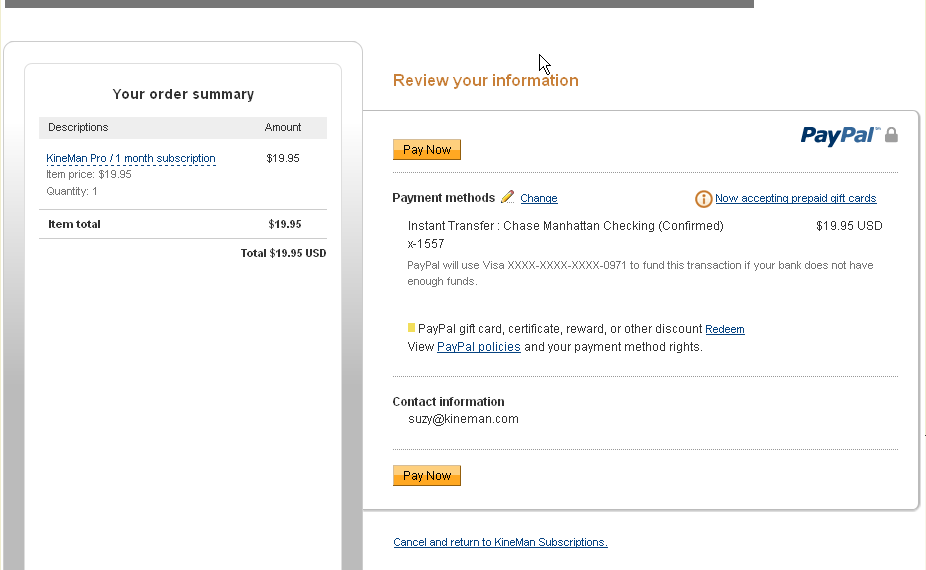Click the pencil icon beside Payment methods
Viewport: 926px width, 570px height.
point(507,197)
